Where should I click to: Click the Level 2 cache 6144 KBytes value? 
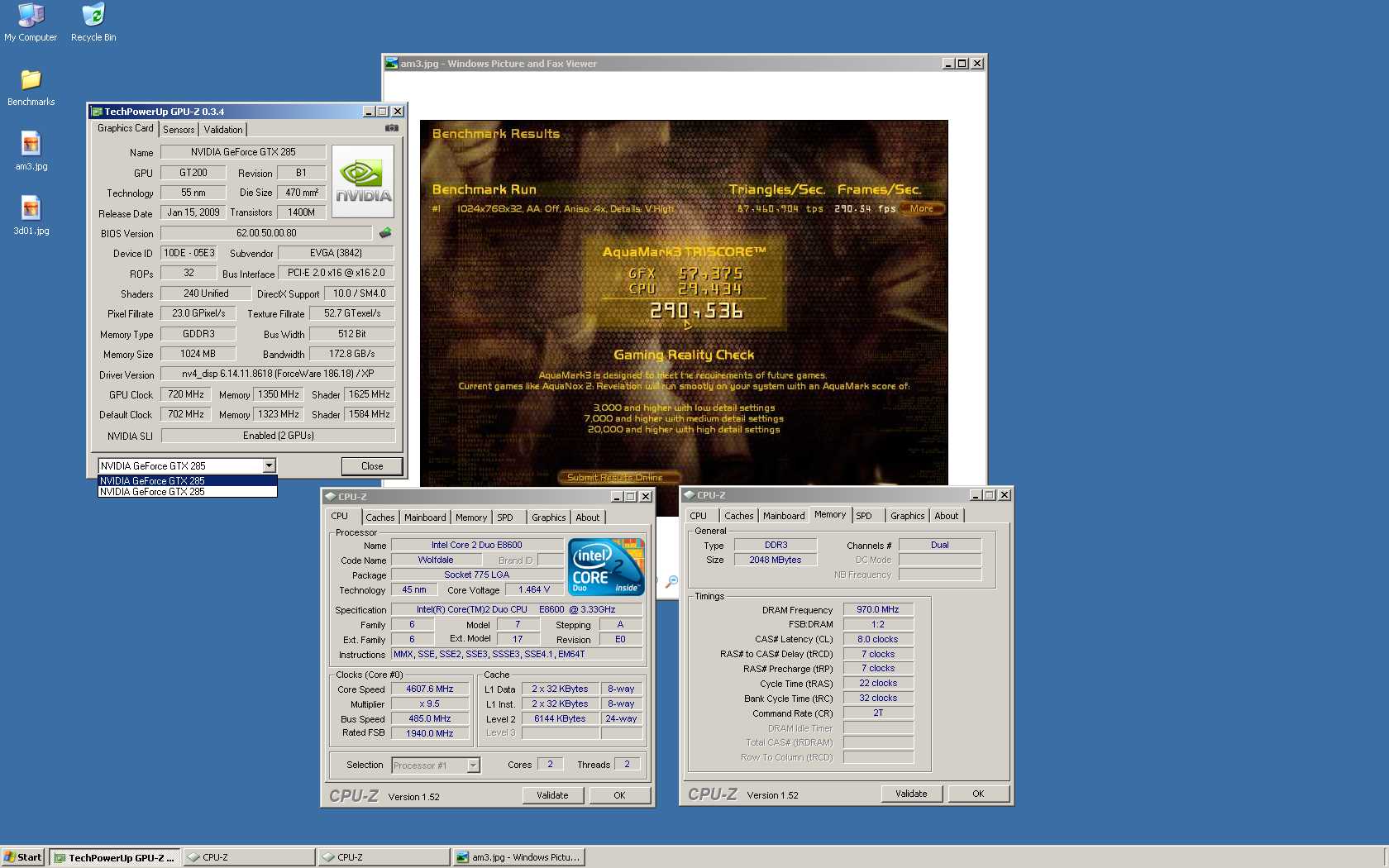click(560, 718)
